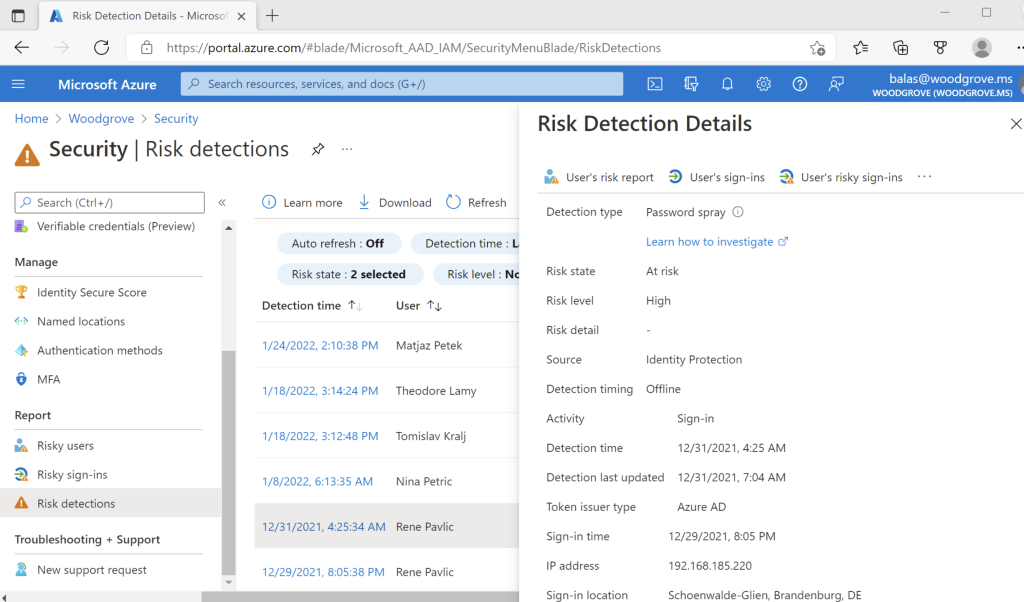Open the notifications bell
The image size is (1024, 602).
point(727,84)
